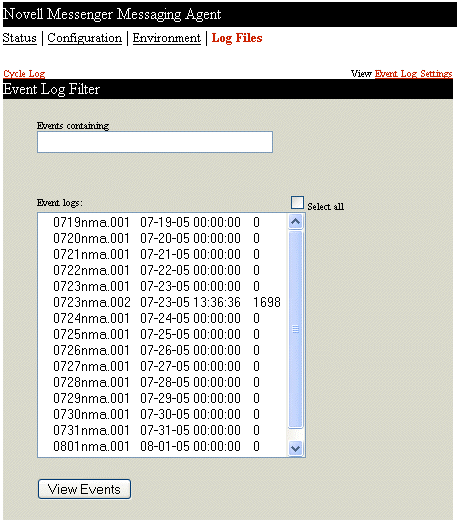
Task: Open the Environment page
Action: click(x=167, y=38)
